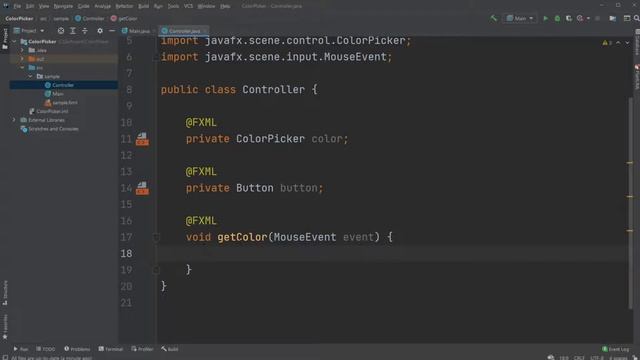
Task: Run with Coverage icon in toolbar
Action: 569,18
